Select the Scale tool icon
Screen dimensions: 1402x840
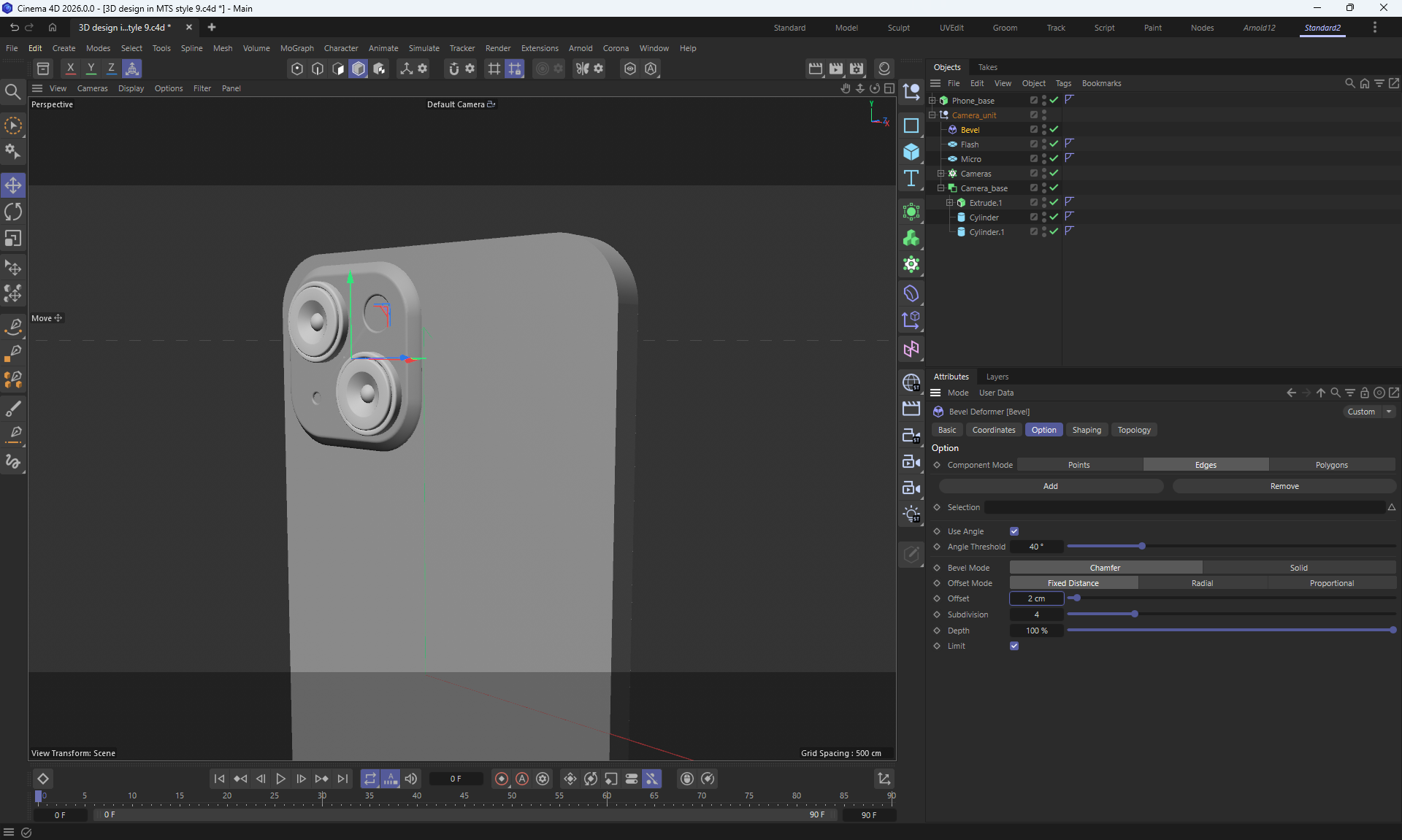(13, 239)
